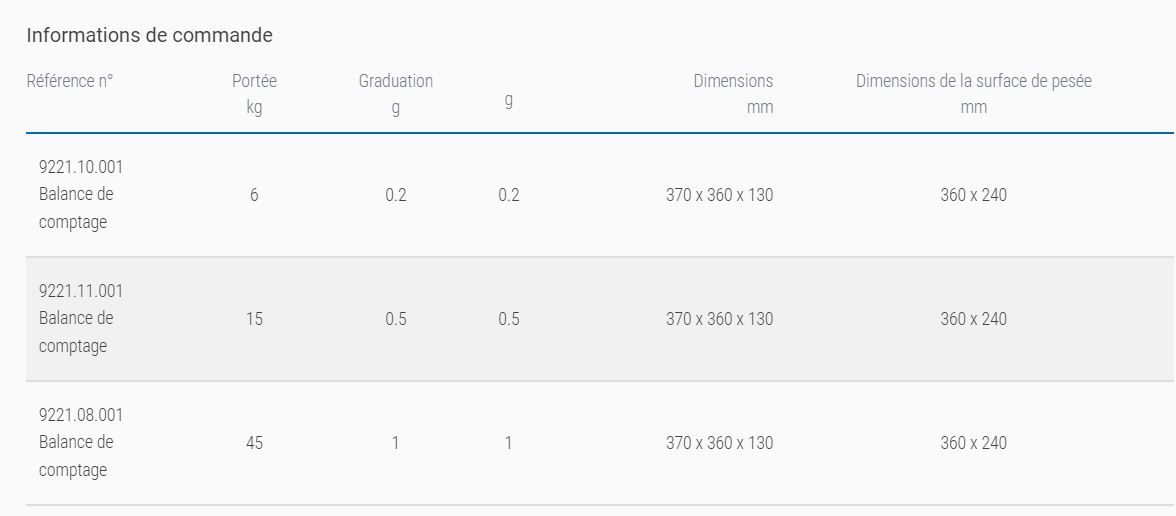This screenshot has width=1176, height=516.
Task: Click the 370 x 360 x 130 in first row
Action: [719, 195]
